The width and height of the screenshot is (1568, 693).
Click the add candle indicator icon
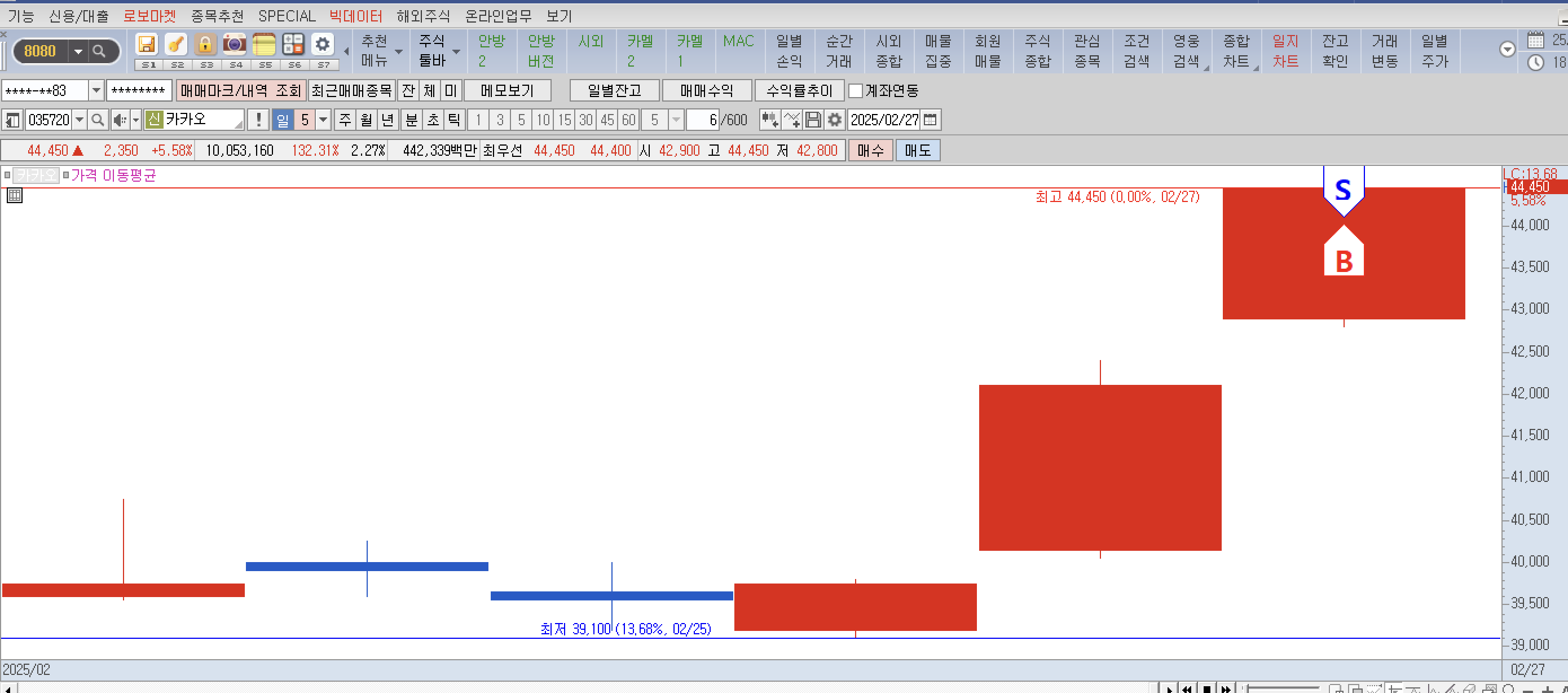point(769,120)
